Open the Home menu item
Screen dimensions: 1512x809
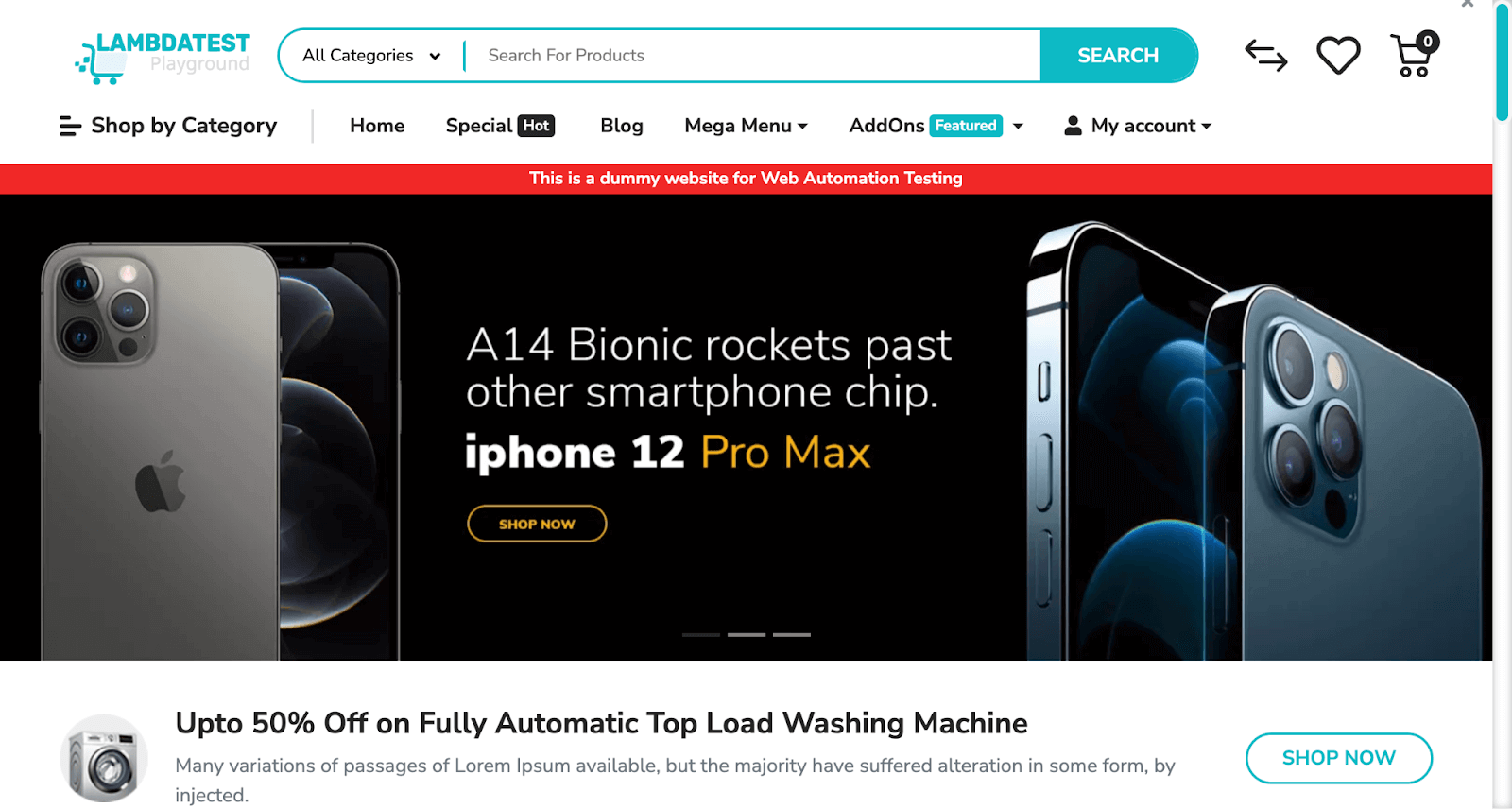point(377,126)
